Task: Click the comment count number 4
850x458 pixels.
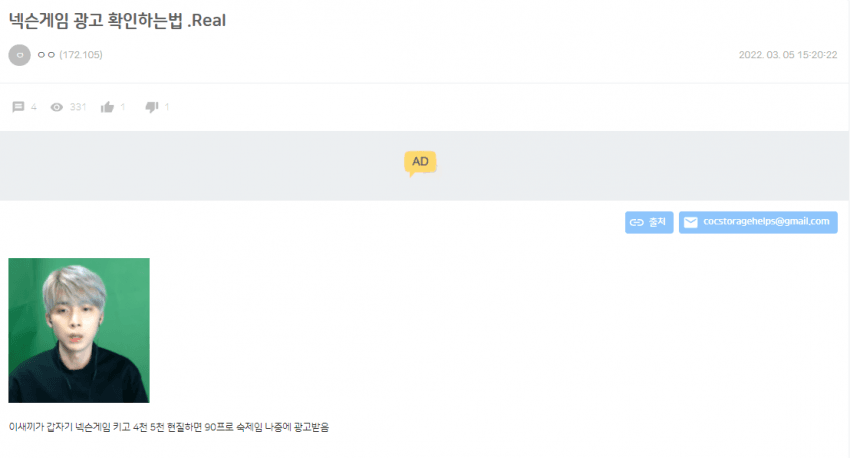Action: pos(34,107)
